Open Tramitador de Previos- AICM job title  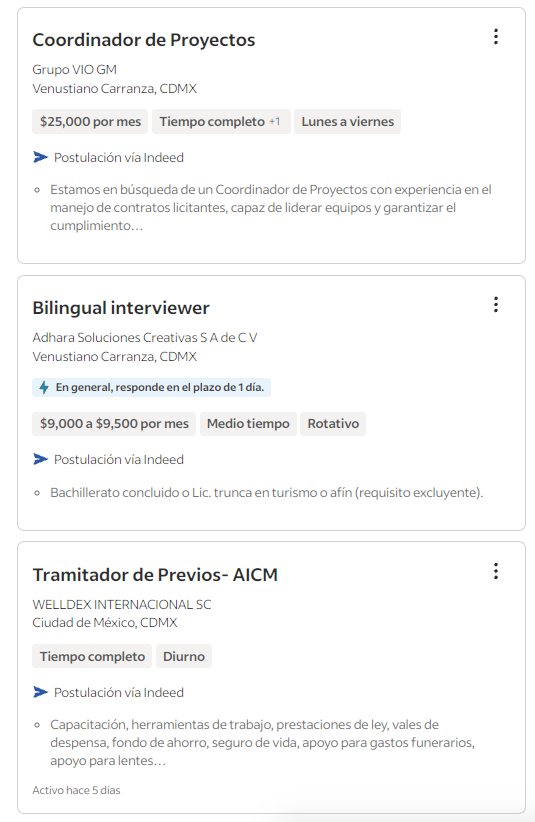click(155, 575)
